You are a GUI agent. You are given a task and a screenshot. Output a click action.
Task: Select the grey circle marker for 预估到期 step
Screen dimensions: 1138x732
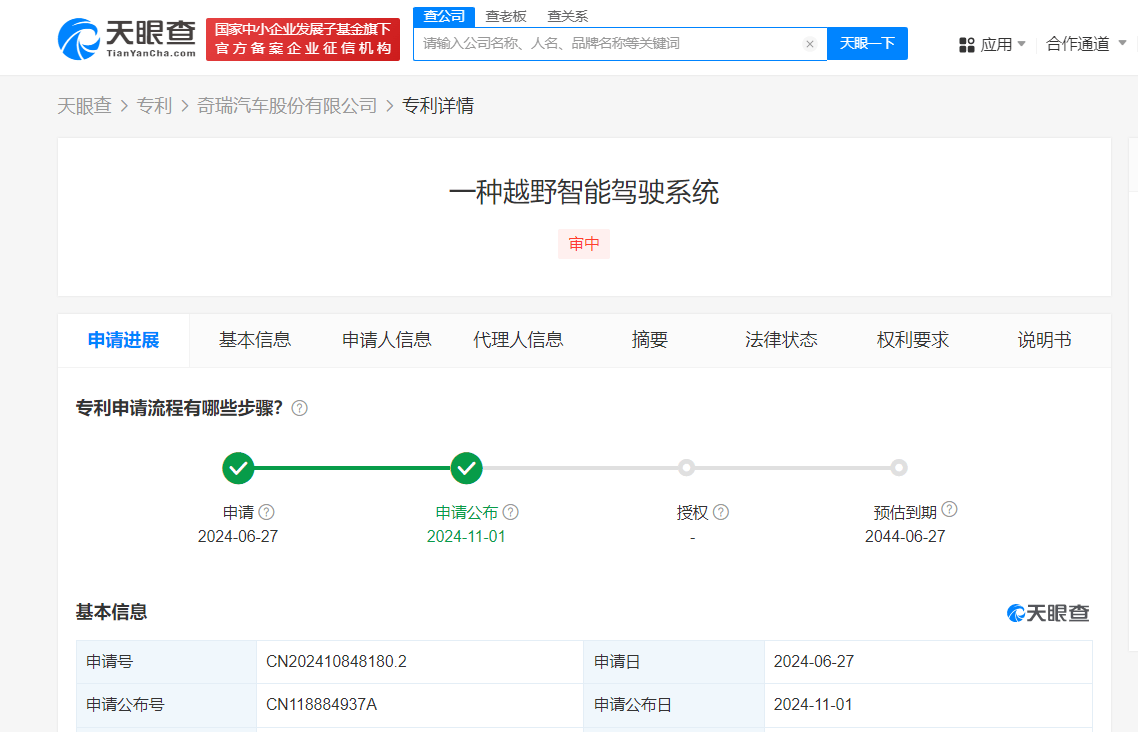(898, 468)
